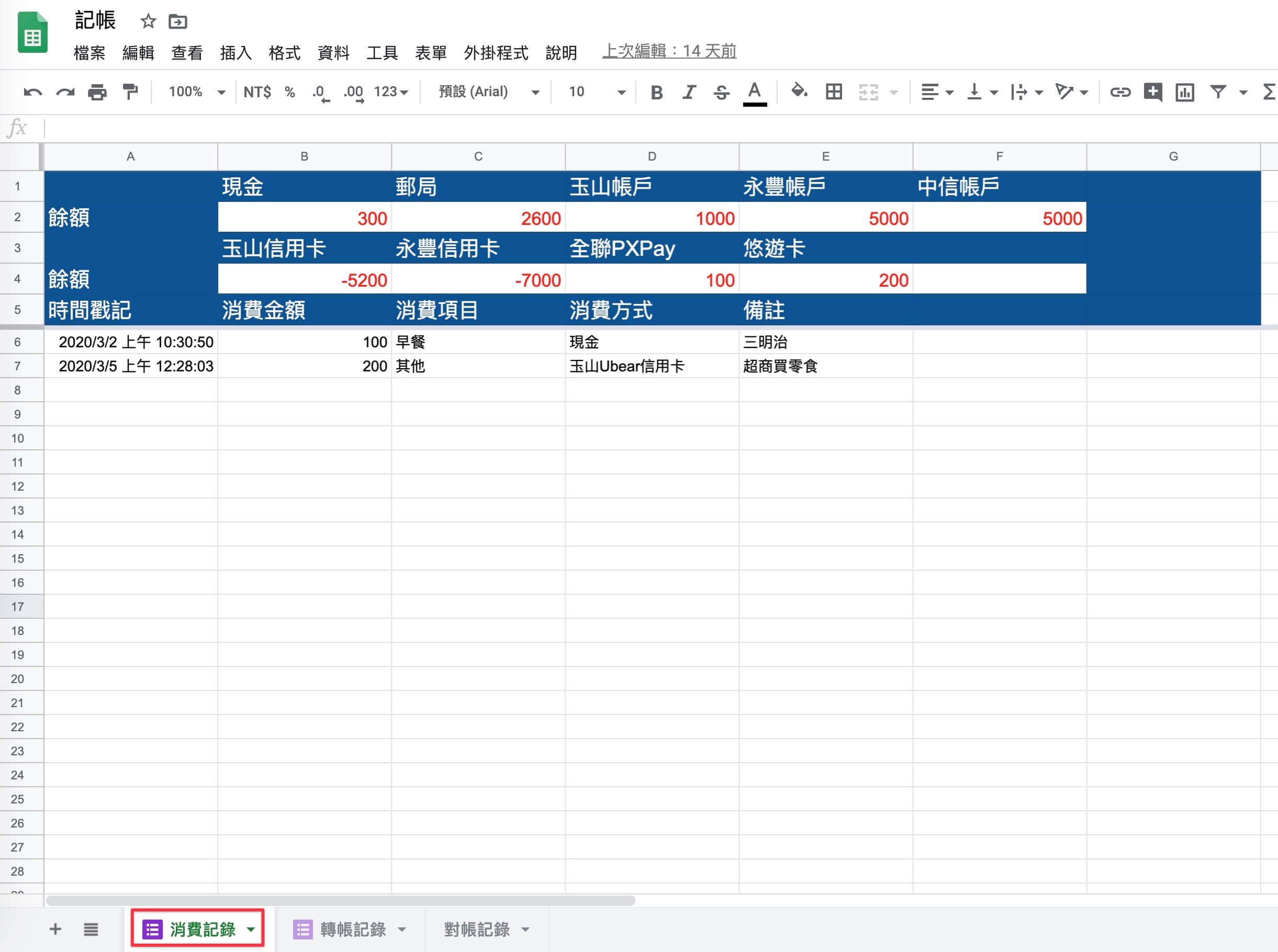Open 上次編輯：14 天前 history link
1278x952 pixels.
tap(669, 51)
